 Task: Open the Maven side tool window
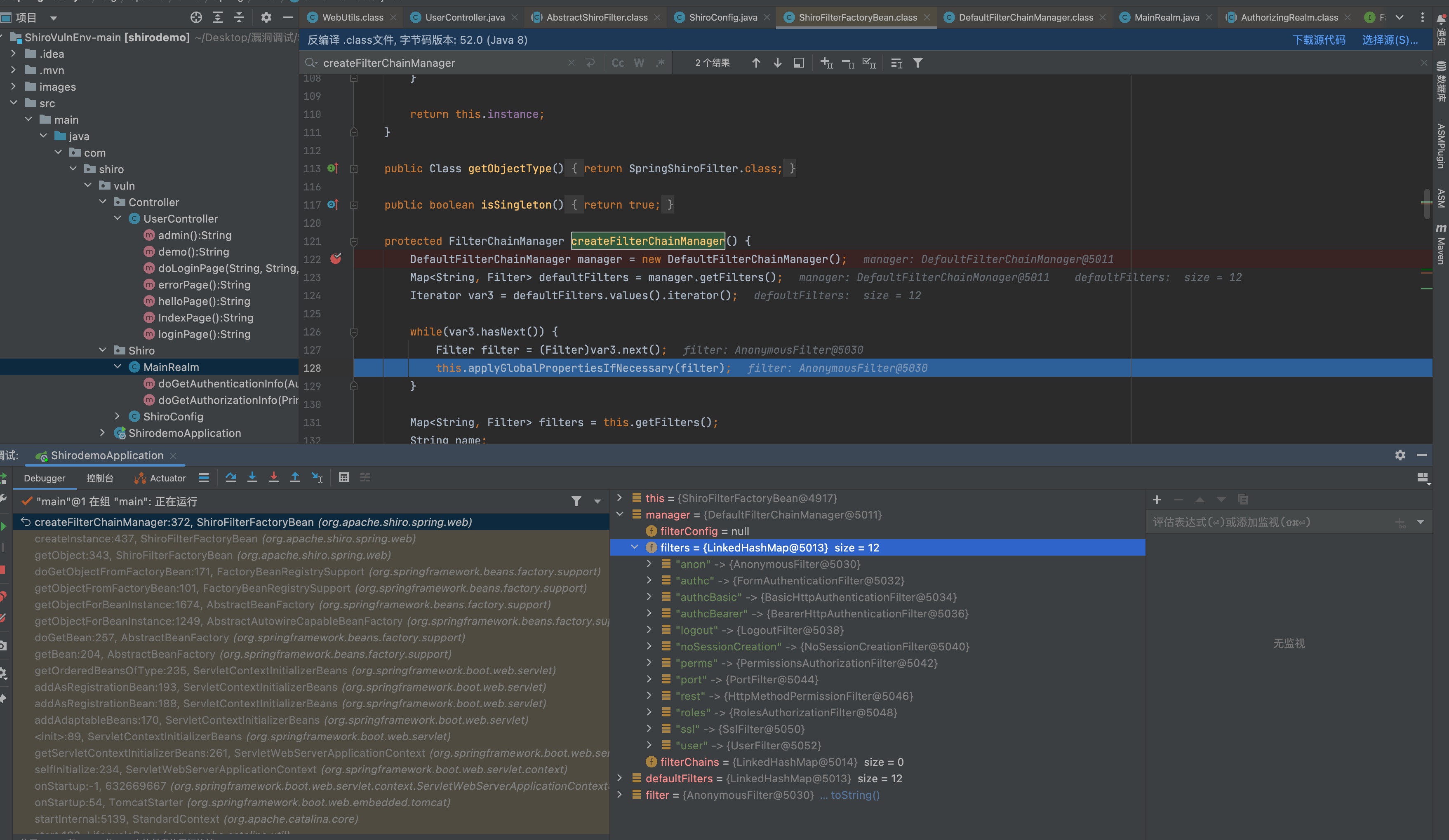click(1440, 244)
